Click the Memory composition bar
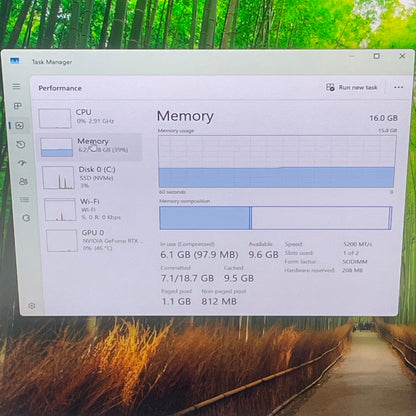This screenshot has height=416, width=416. [275, 218]
